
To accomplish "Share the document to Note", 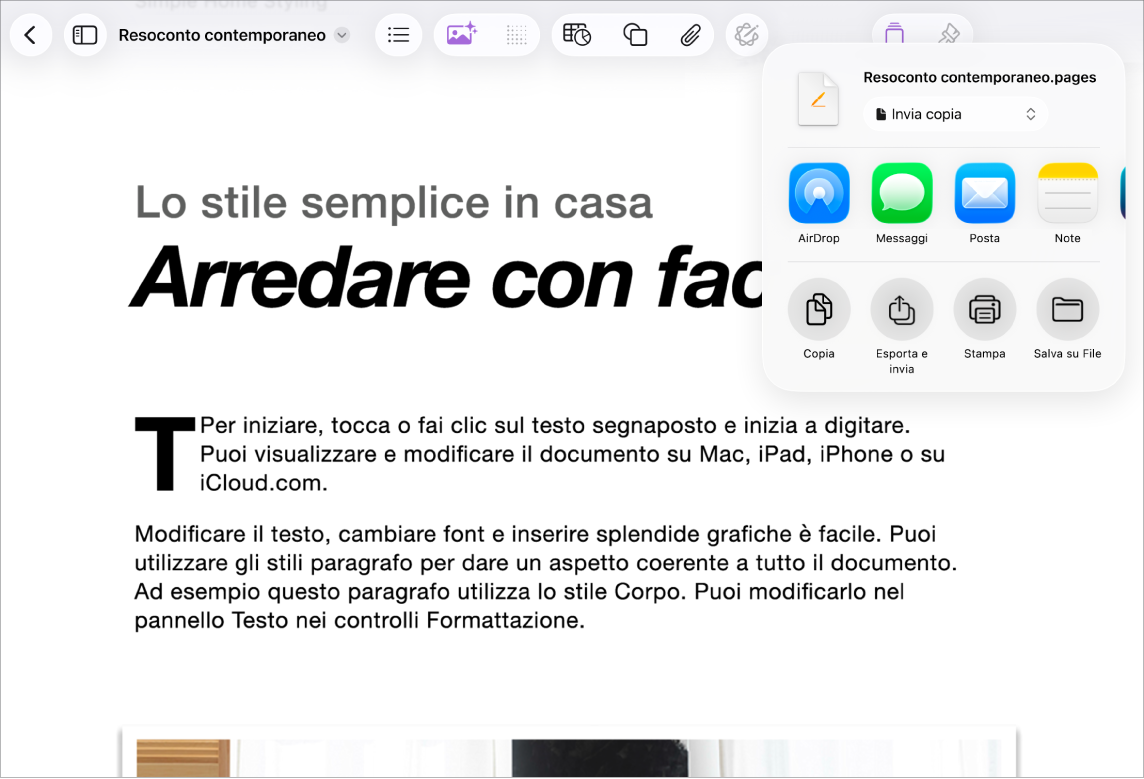I will point(1067,193).
